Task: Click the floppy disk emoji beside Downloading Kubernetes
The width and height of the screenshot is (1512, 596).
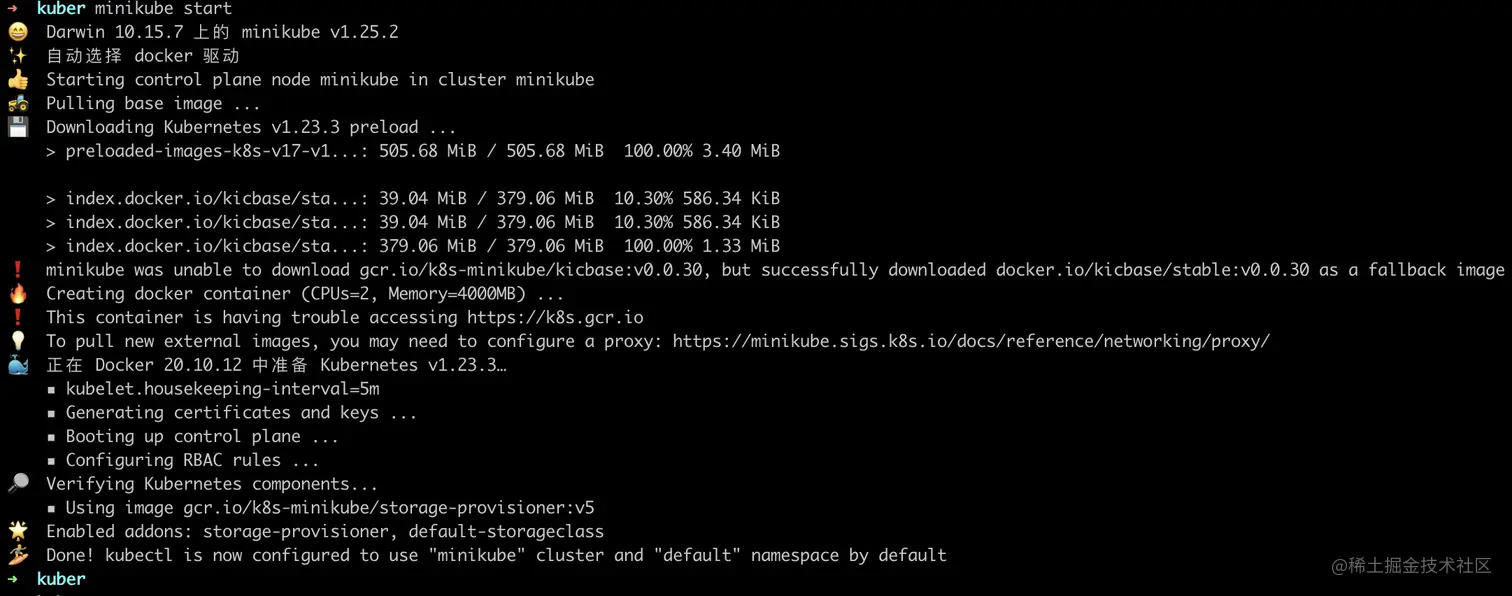Action: pos(17,127)
